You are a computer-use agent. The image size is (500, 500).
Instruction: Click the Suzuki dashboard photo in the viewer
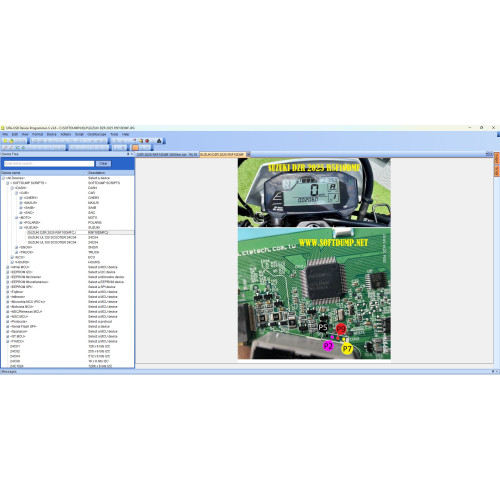point(314,192)
